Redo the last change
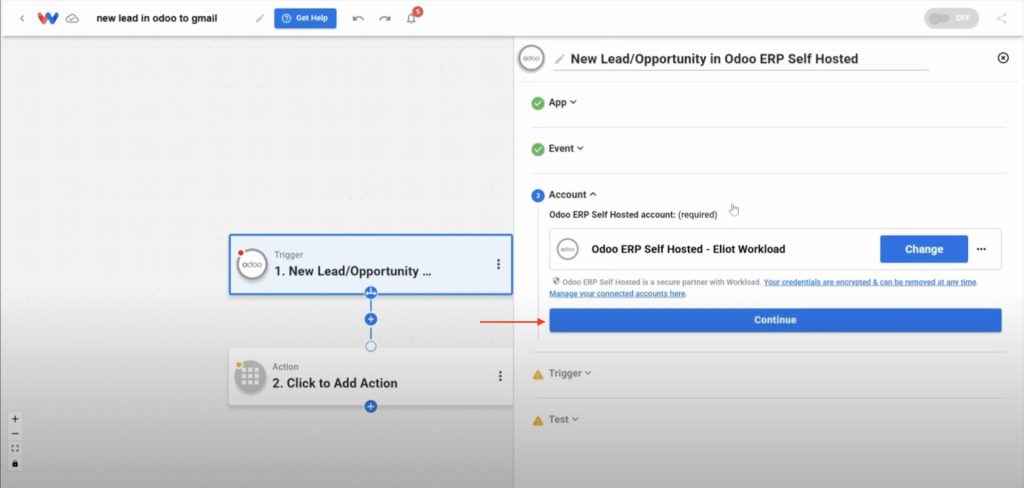1024x488 pixels. pyautogui.click(x=385, y=18)
